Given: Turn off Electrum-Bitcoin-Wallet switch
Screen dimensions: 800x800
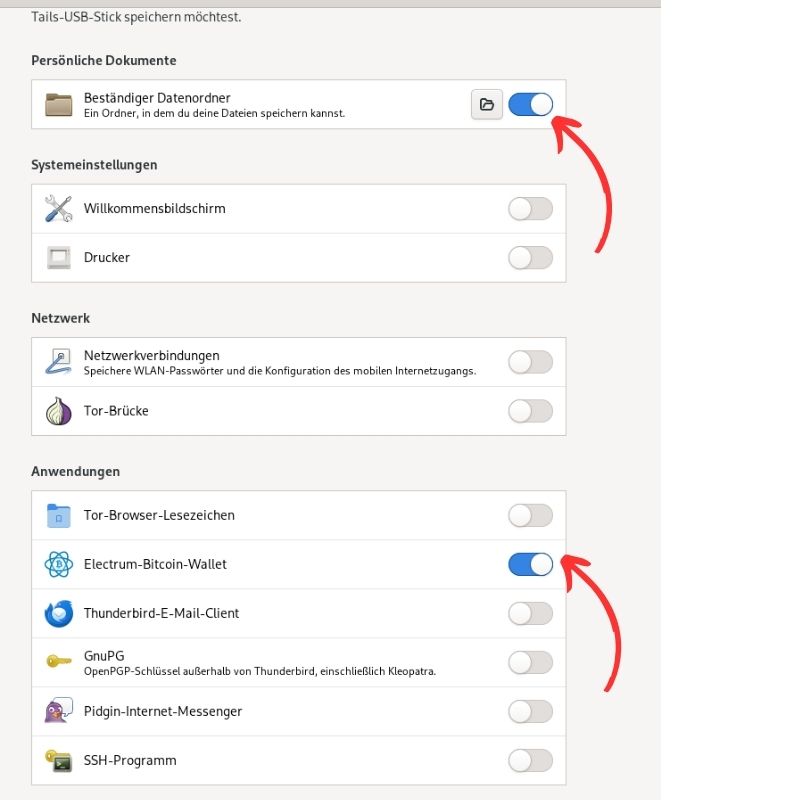Looking at the screenshot, I should [530, 564].
